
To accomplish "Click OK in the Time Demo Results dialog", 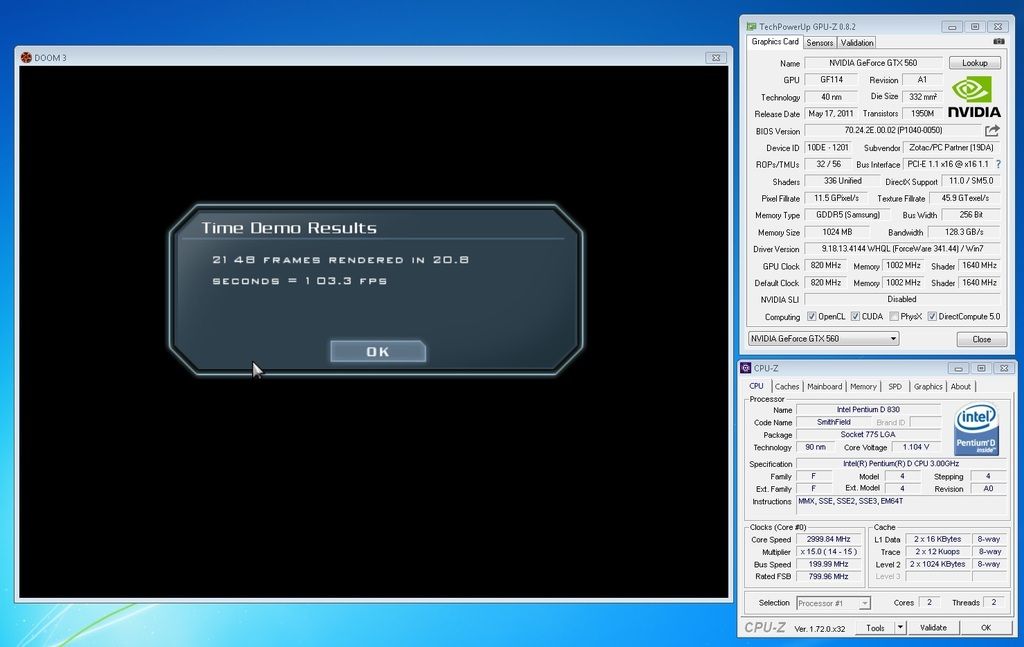I will pos(378,351).
